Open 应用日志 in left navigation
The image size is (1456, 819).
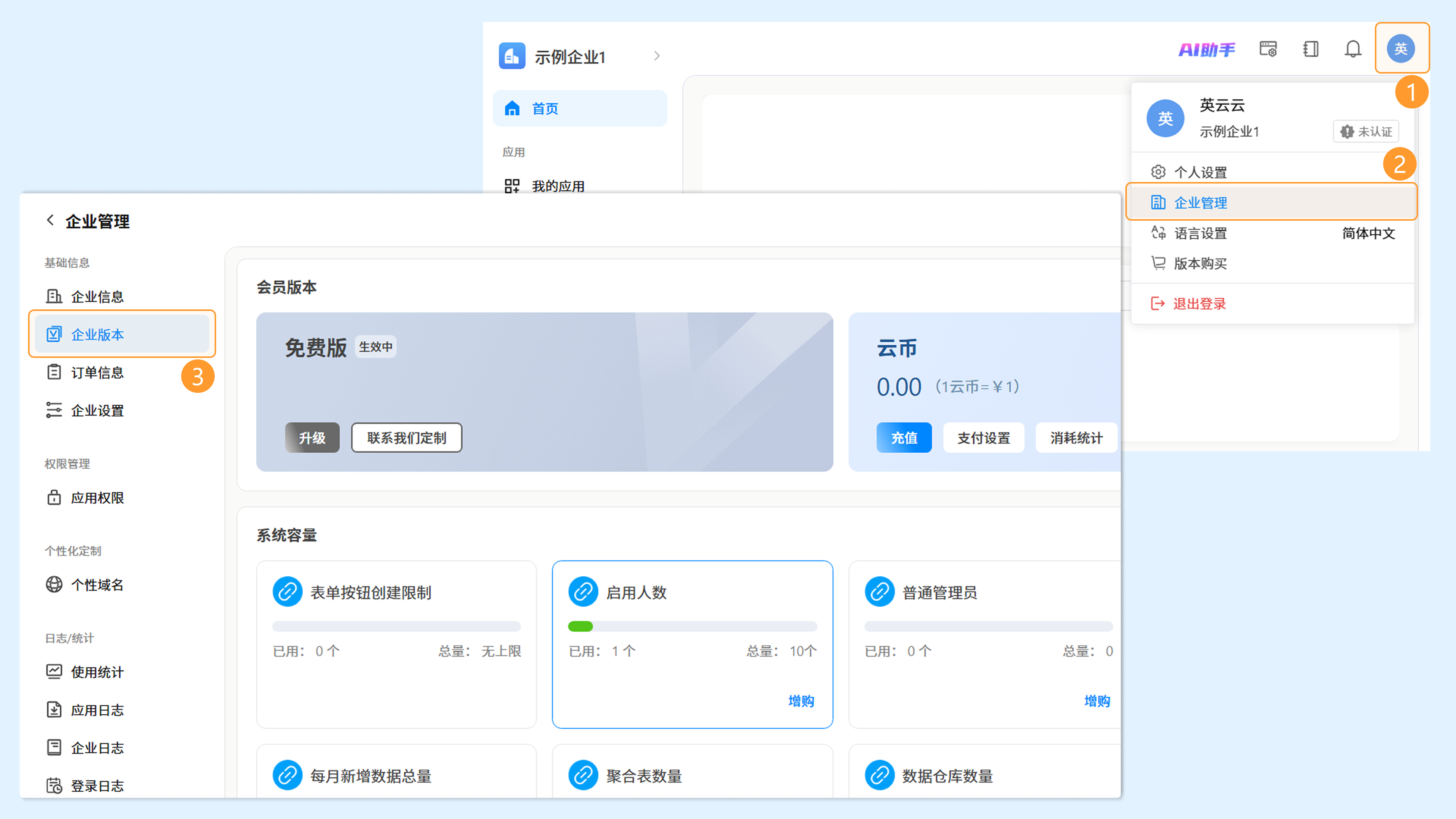point(121,709)
